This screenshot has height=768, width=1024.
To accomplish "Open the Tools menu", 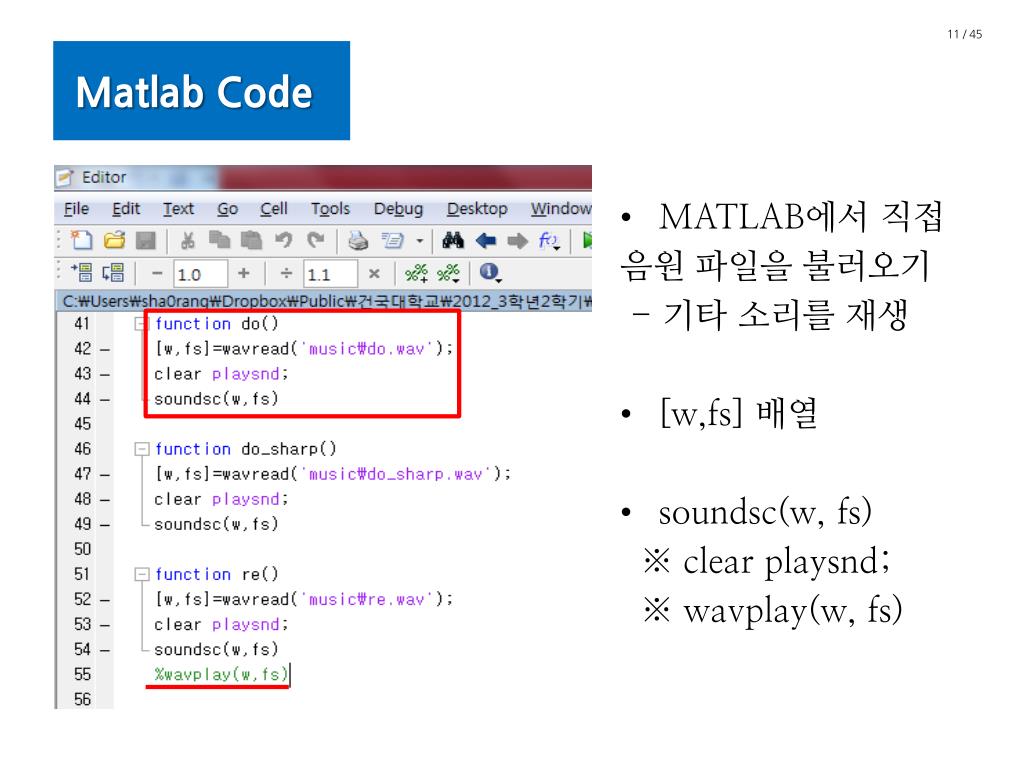I will click(x=330, y=208).
